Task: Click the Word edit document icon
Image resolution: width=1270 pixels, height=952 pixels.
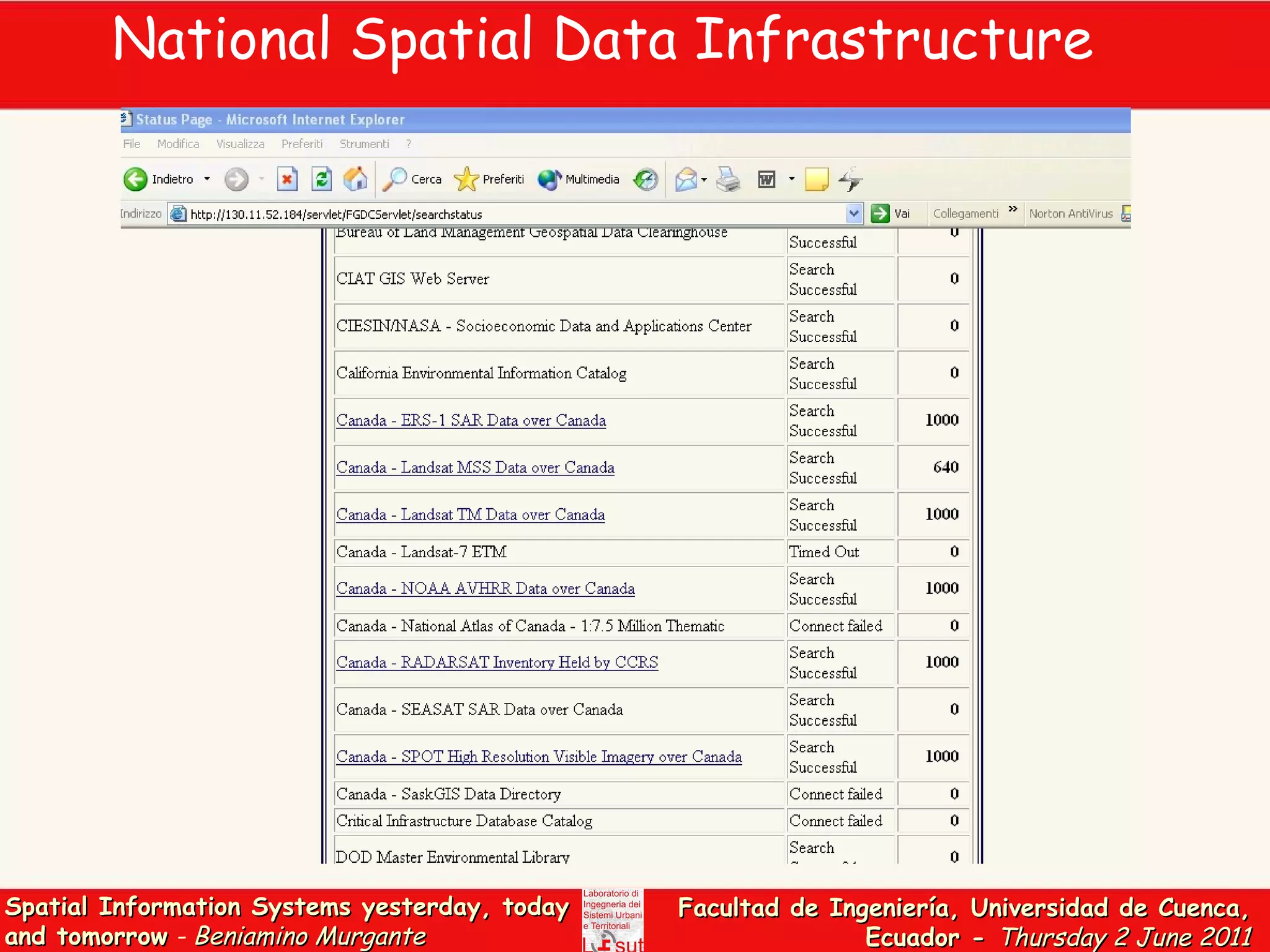Action: click(766, 179)
